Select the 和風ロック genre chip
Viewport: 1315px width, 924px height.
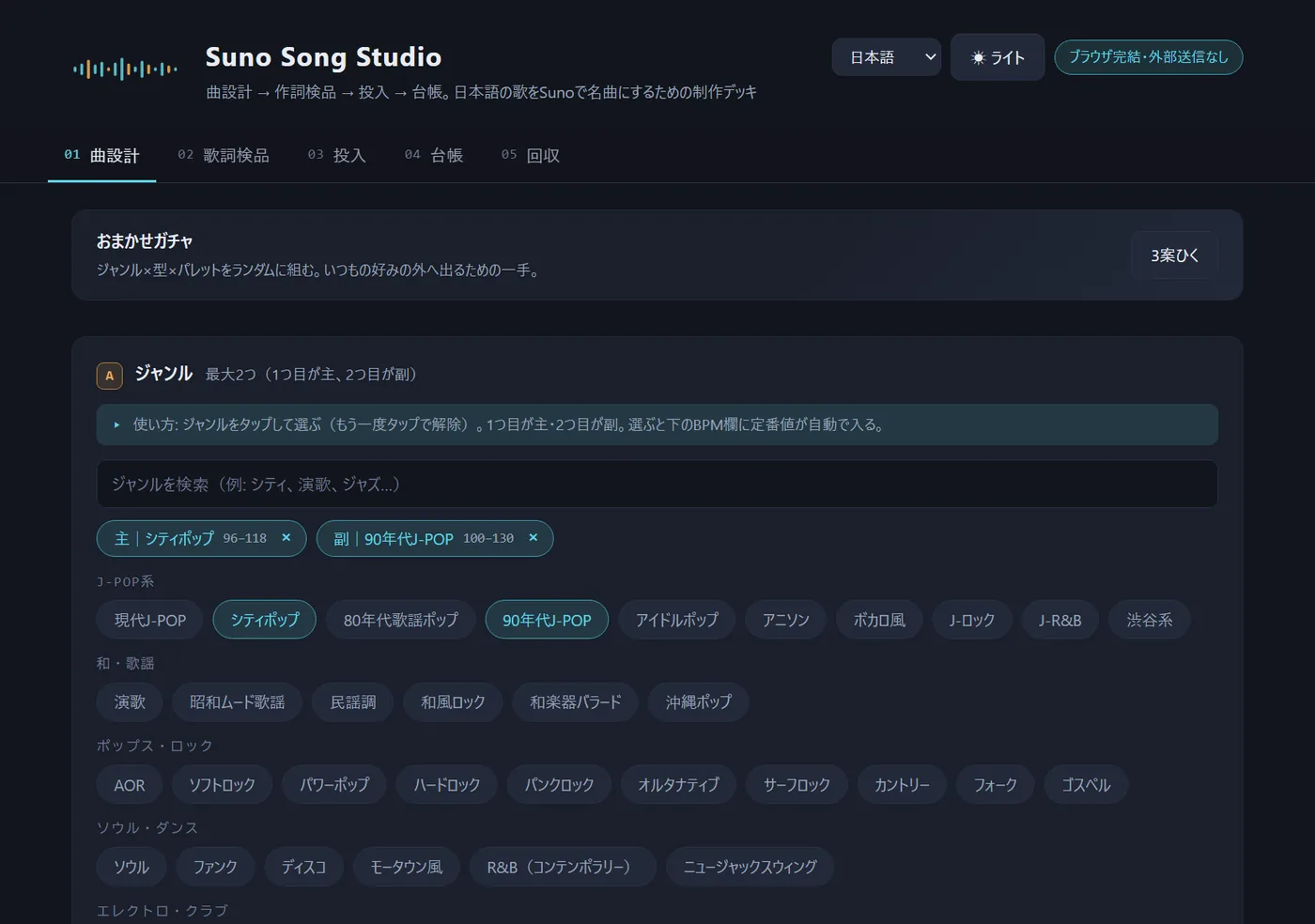click(x=453, y=702)
